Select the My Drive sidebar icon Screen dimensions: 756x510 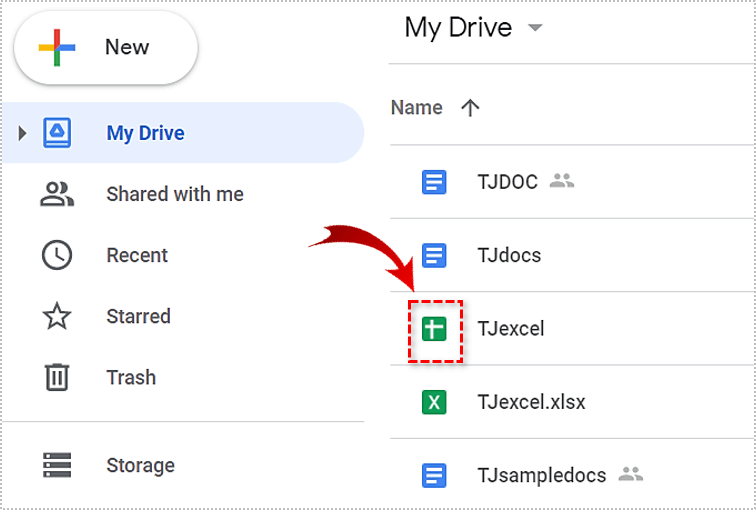pos(57,133)
